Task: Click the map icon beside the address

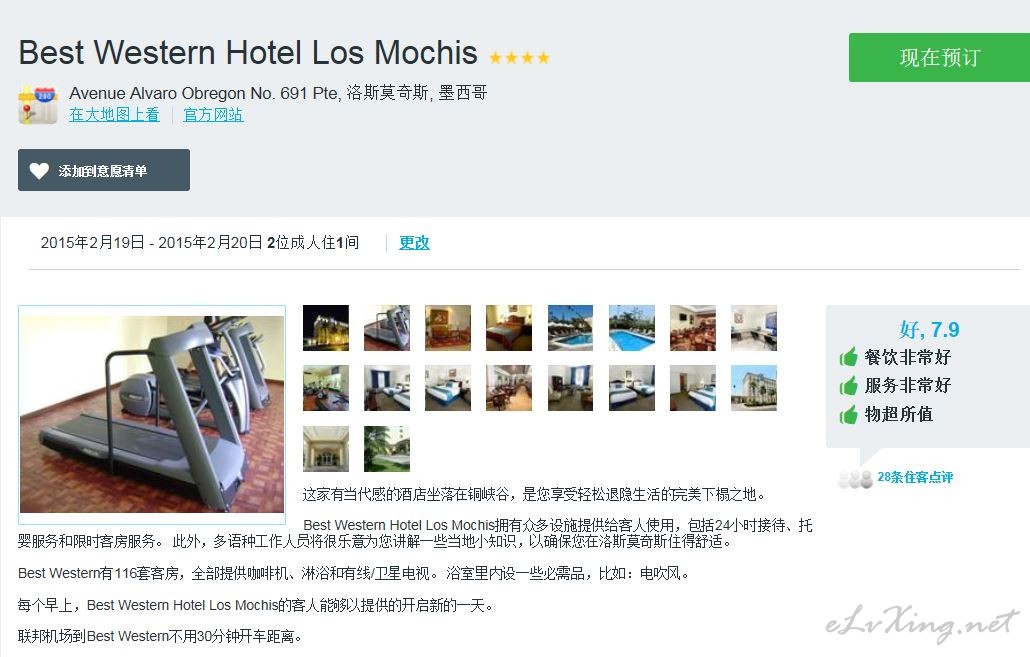Action: [x=37, y=104]
